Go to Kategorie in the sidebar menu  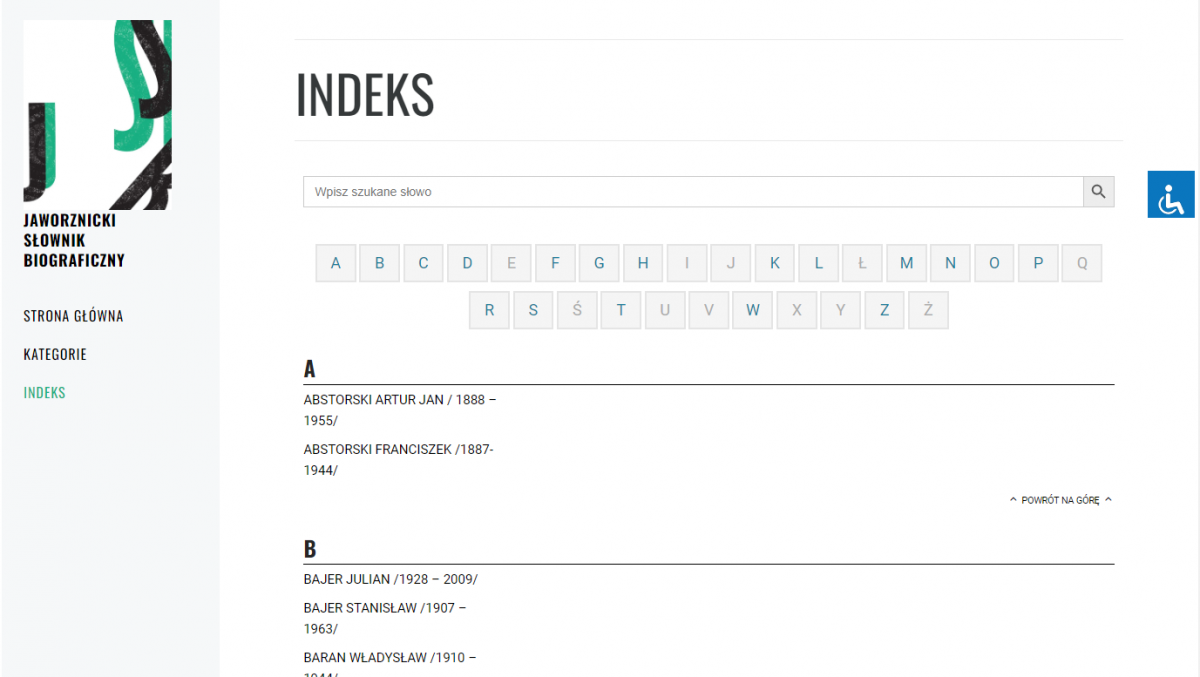coord(55,354)
